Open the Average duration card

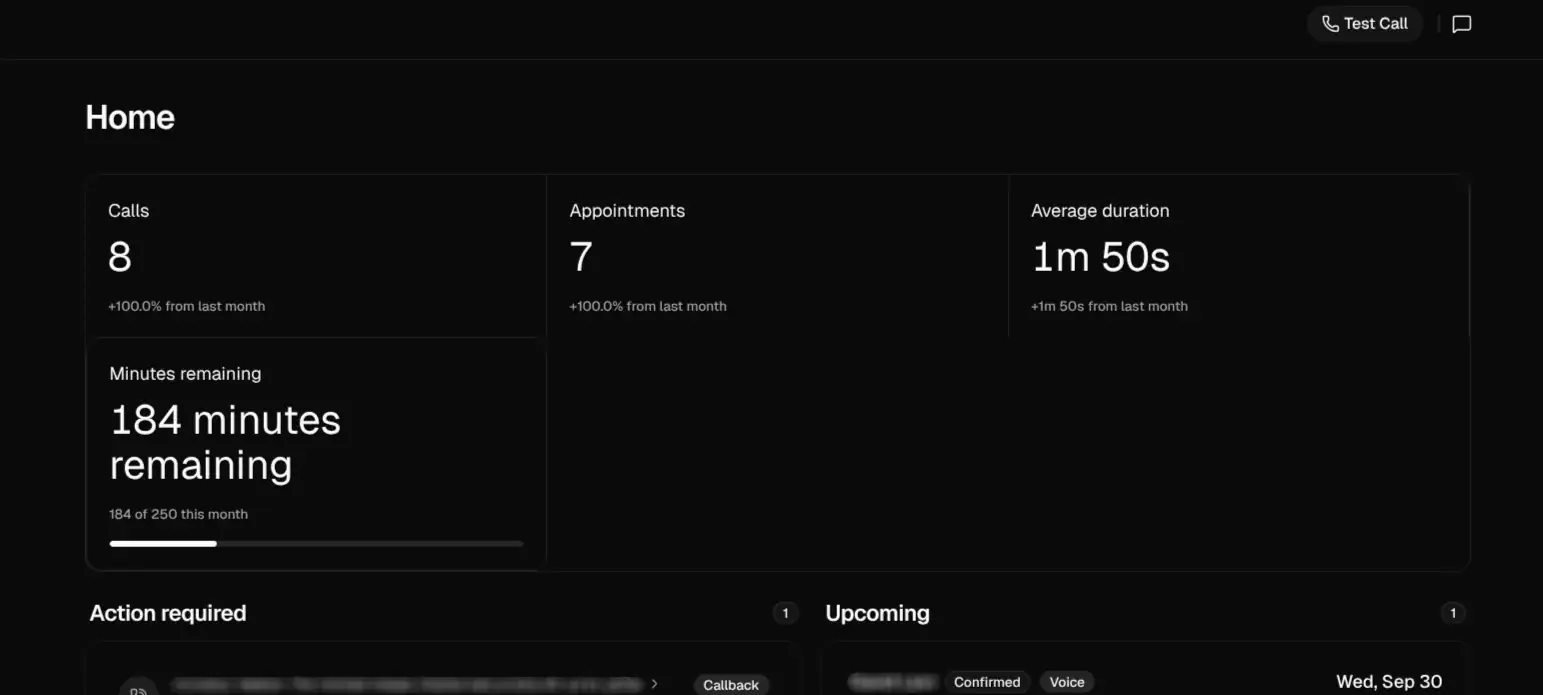coord(1239,256)
